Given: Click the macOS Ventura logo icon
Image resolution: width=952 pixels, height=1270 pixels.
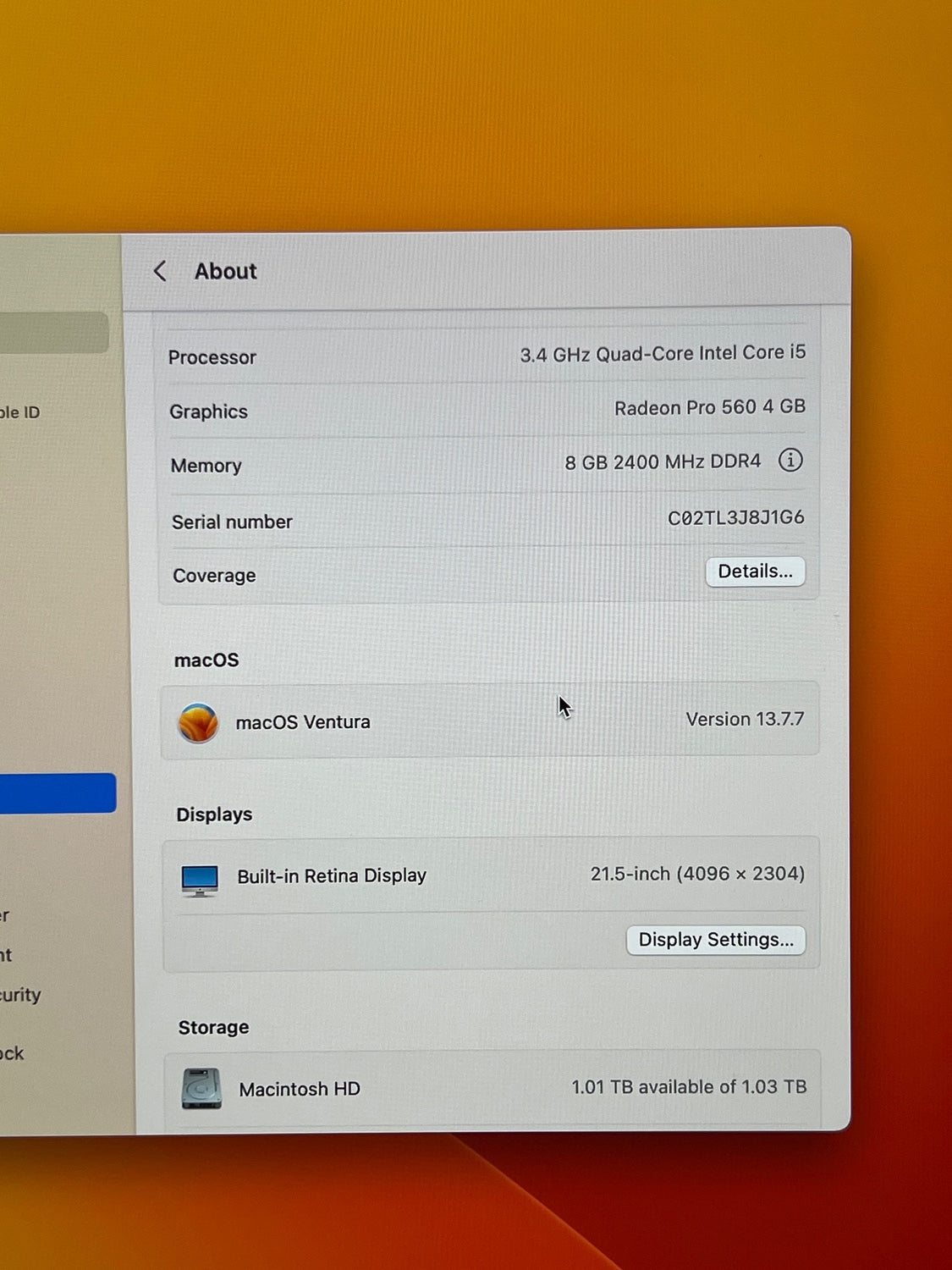Looking at the screenshot, I should point(198,723).
